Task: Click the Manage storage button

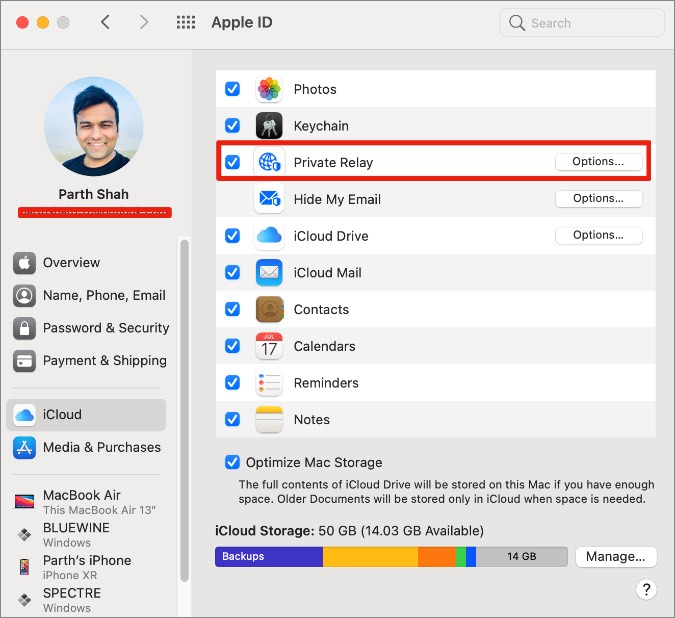Action: tap(615, 557)
